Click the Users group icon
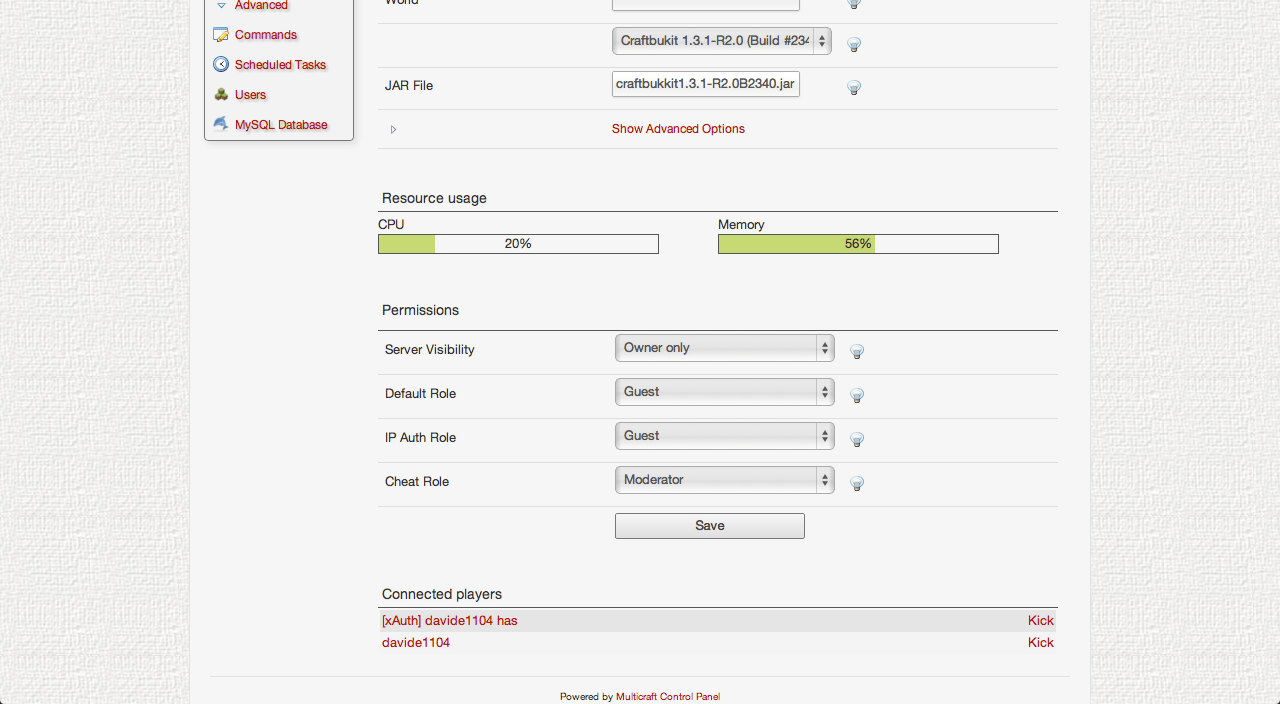This screenshot has width=1280, height=704. tap(221, 94)
